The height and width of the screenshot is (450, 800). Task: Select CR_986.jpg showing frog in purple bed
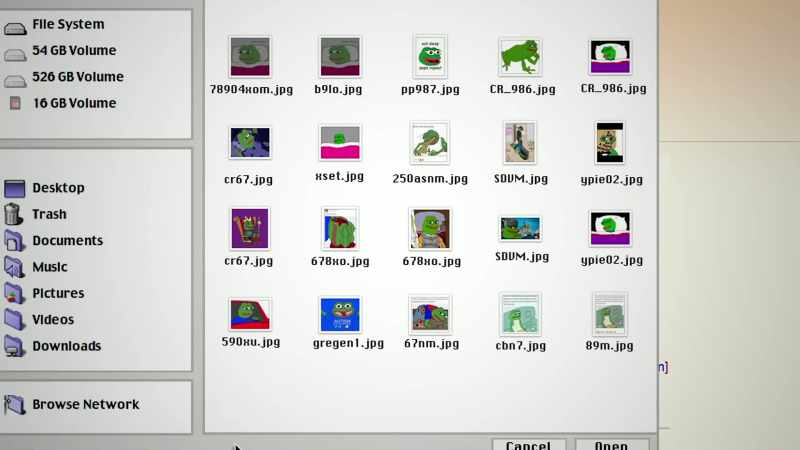point(610,57)
